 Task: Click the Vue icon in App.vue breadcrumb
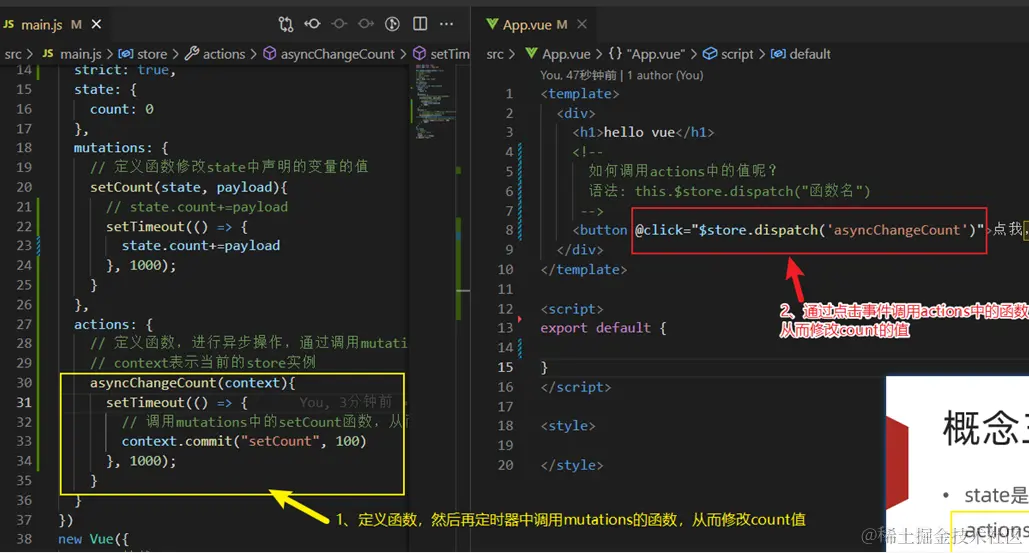point(532,53)
